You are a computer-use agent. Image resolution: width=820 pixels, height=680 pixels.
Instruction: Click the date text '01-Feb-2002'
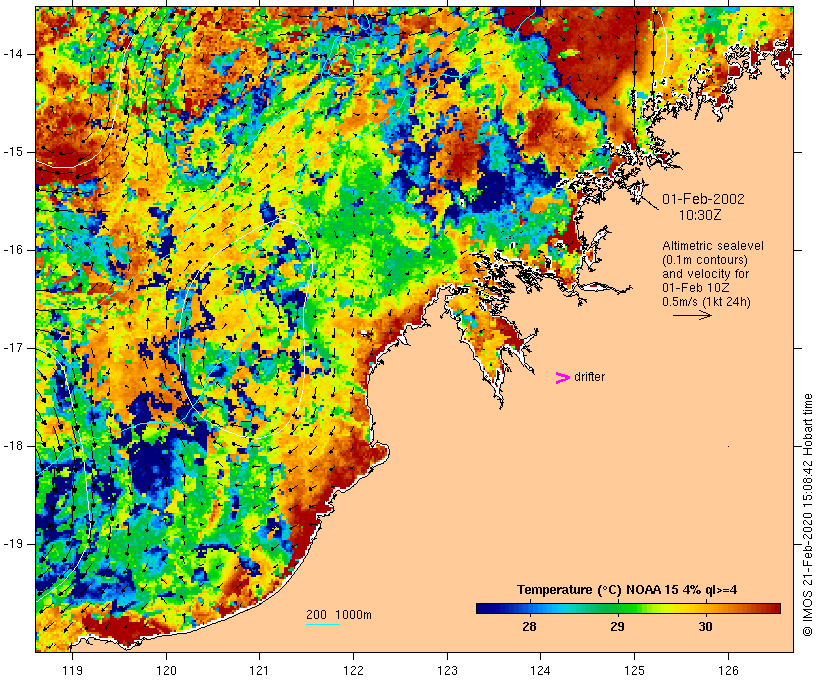pos(703,199)
